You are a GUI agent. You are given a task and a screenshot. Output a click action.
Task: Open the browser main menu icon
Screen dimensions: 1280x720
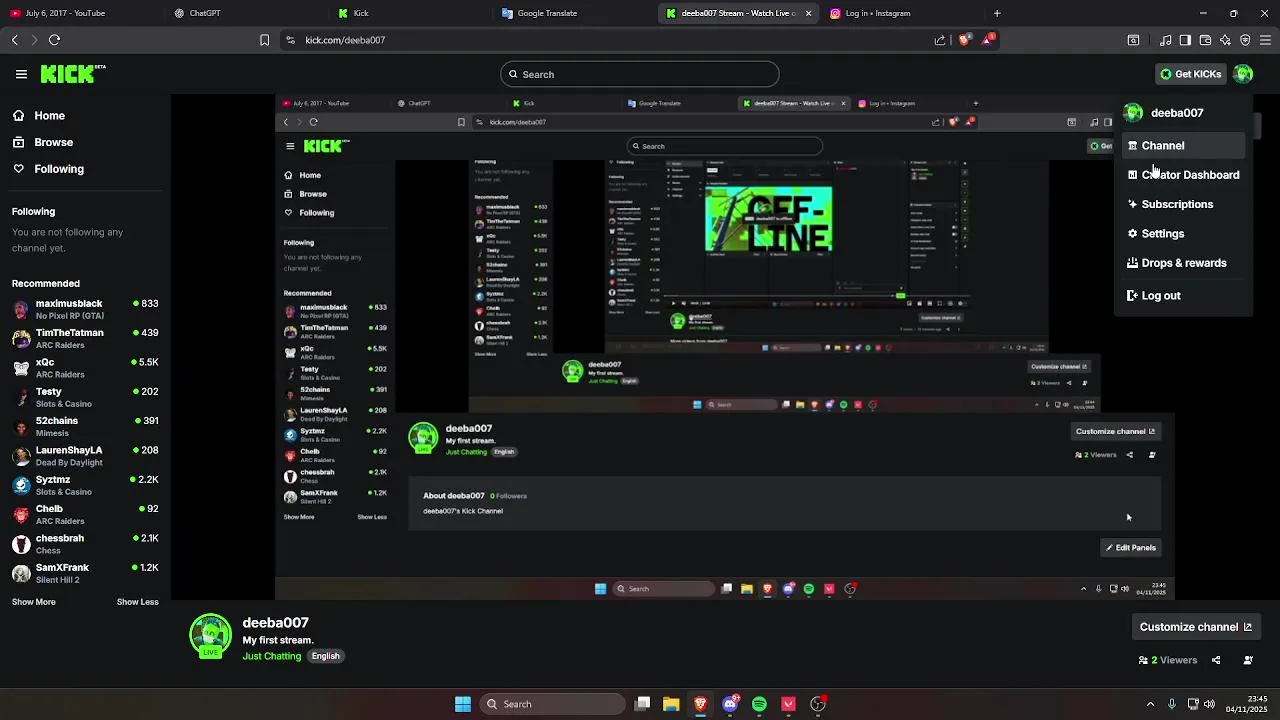[1265, 40]
